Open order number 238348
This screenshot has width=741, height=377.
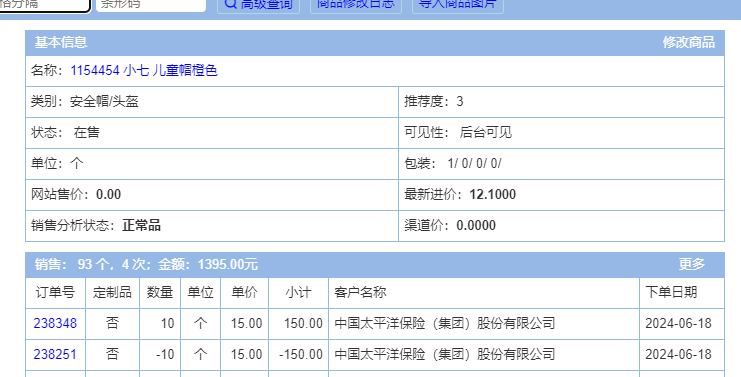click(x=55, y=324)
